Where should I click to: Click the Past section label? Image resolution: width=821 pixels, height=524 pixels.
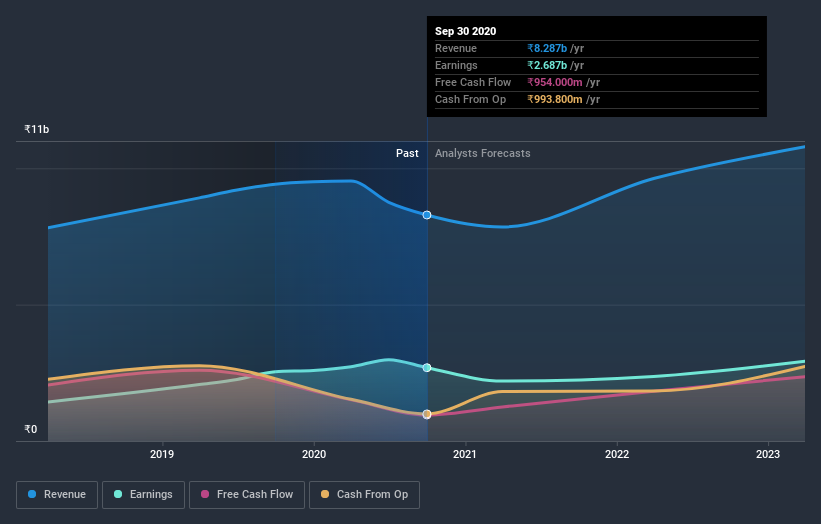point(407,153)
